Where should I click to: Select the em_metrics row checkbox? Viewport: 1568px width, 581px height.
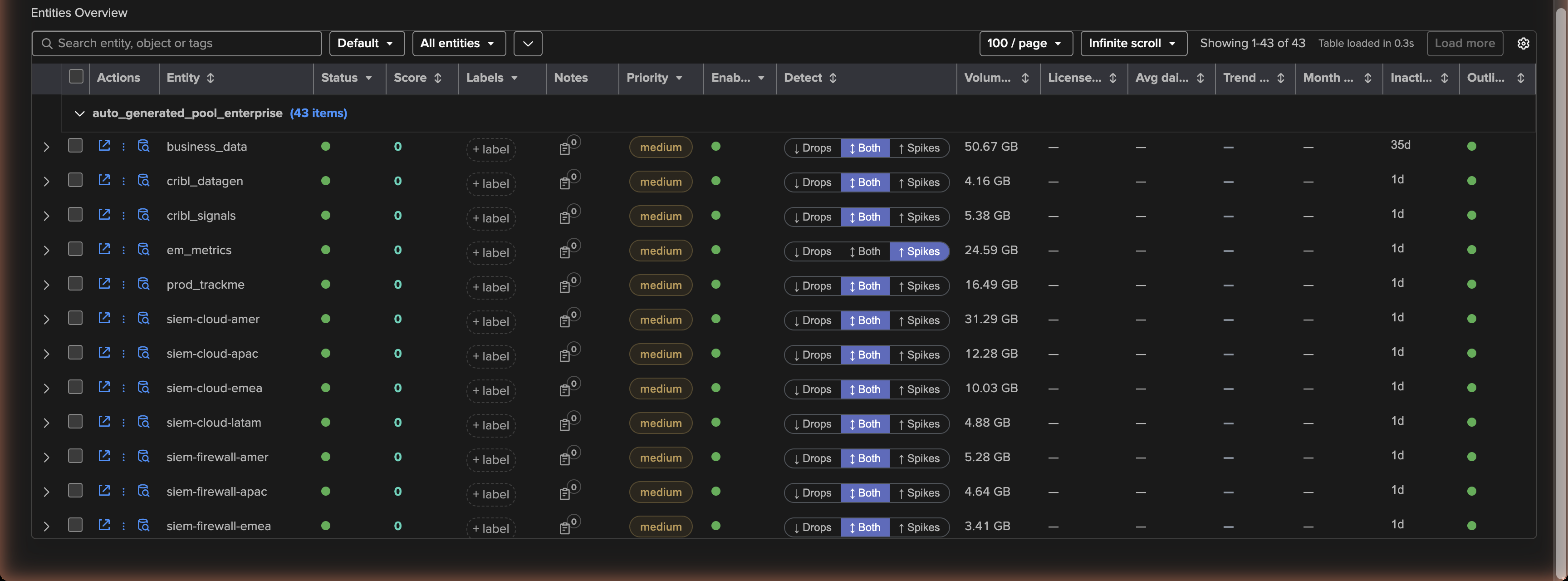75,249
